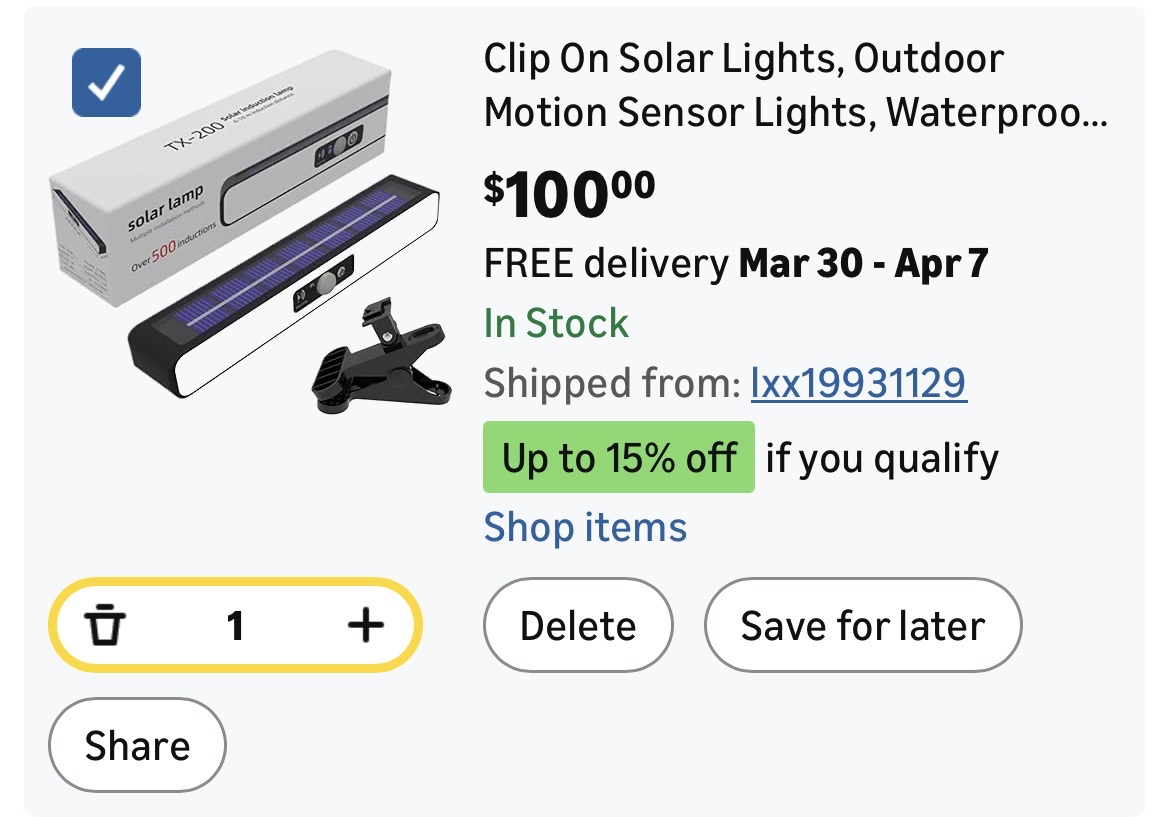This screenshot has width=1170, height=817.
Task: Open the Shop items link
Action: click(x=585, y=527)
